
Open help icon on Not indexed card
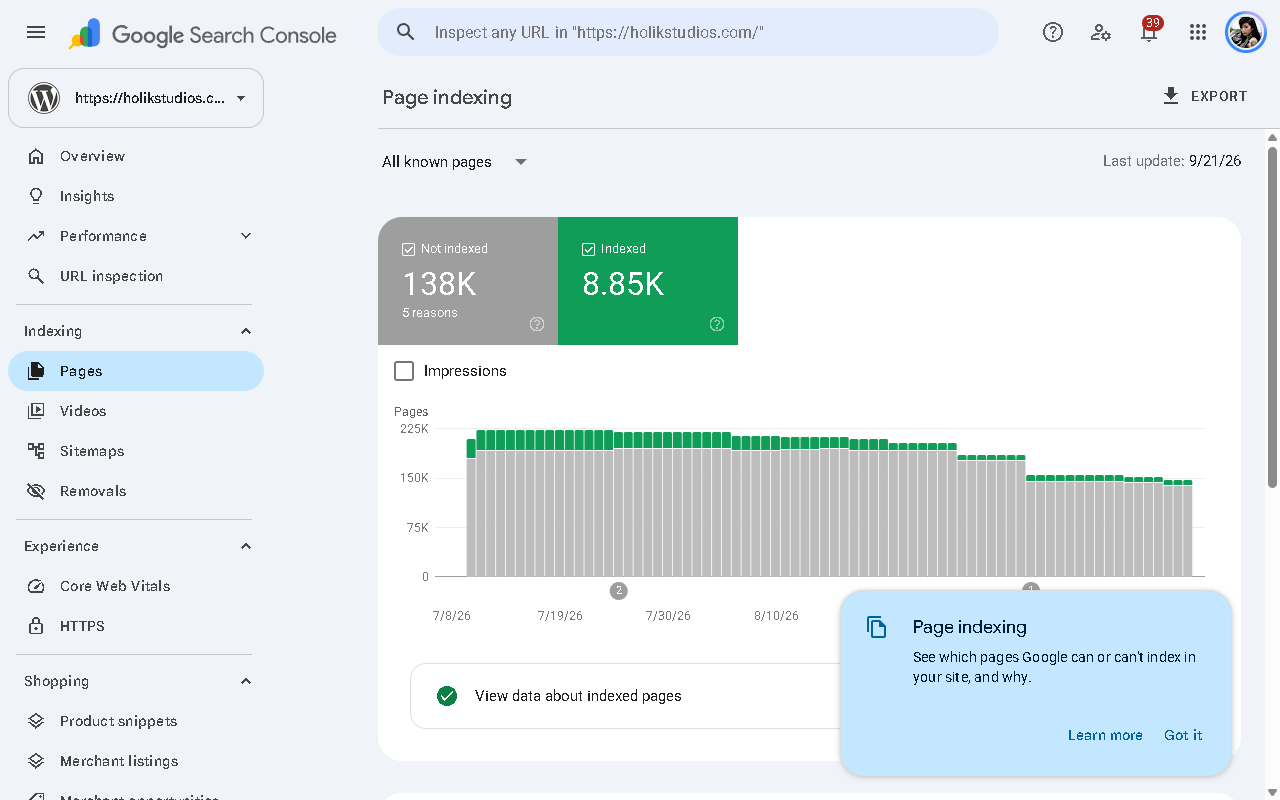pyautogui.click(x=537, y=324)
